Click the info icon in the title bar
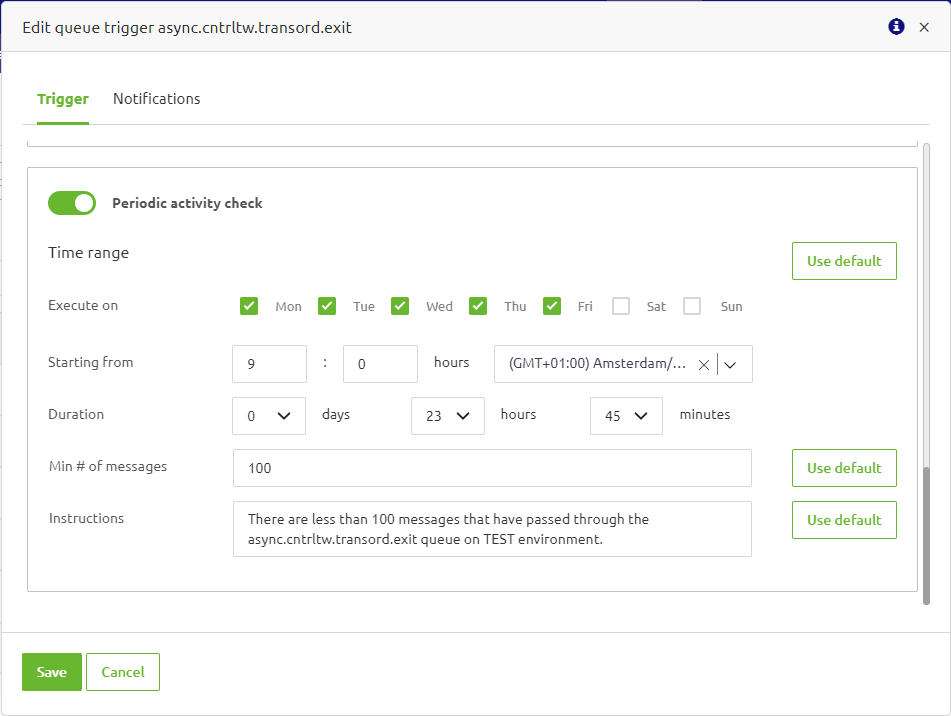 click(895, 27)
